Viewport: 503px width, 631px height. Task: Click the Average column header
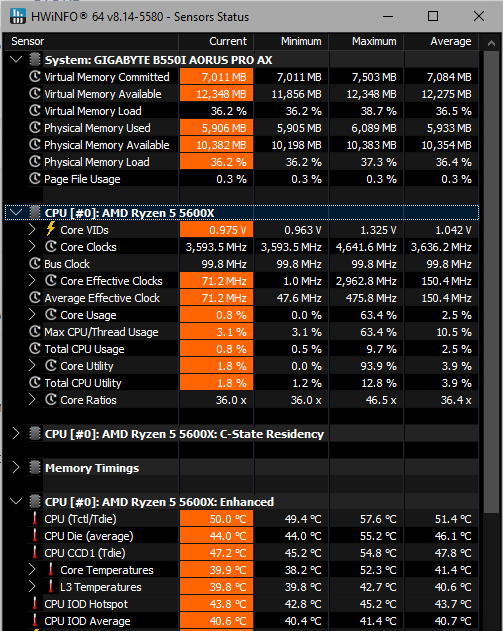point(441,41)
